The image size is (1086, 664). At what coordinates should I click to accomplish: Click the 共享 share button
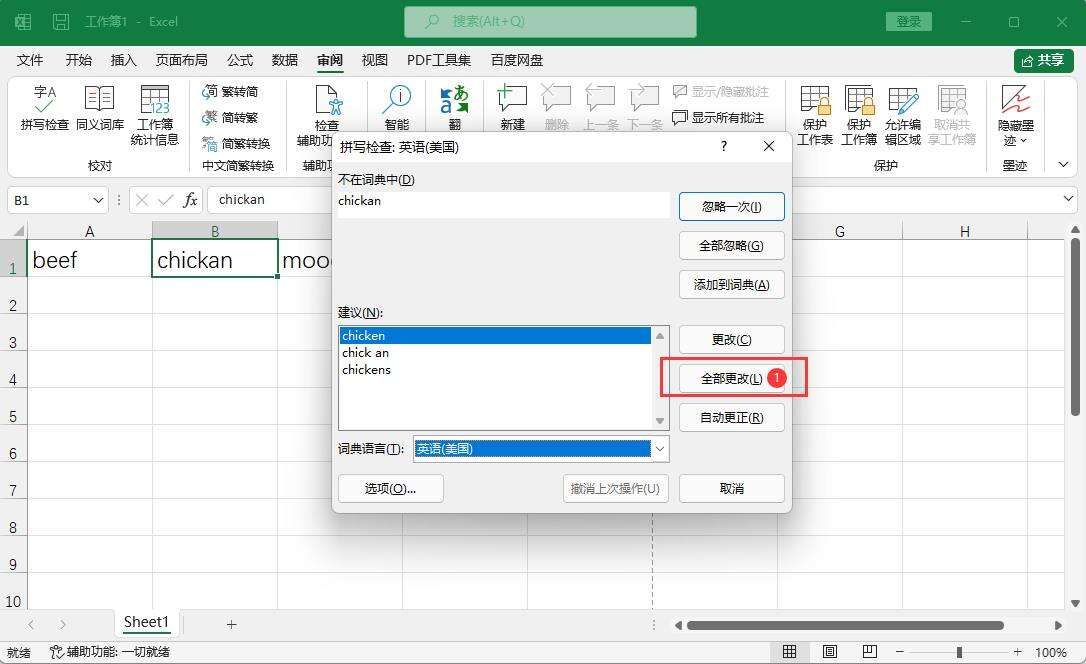(1044, 61)
